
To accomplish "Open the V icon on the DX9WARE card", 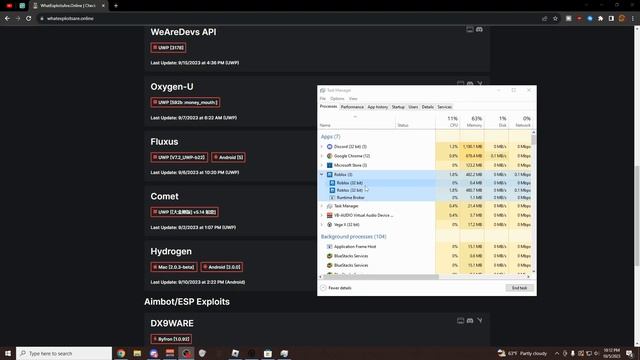I will pos(480,320).
